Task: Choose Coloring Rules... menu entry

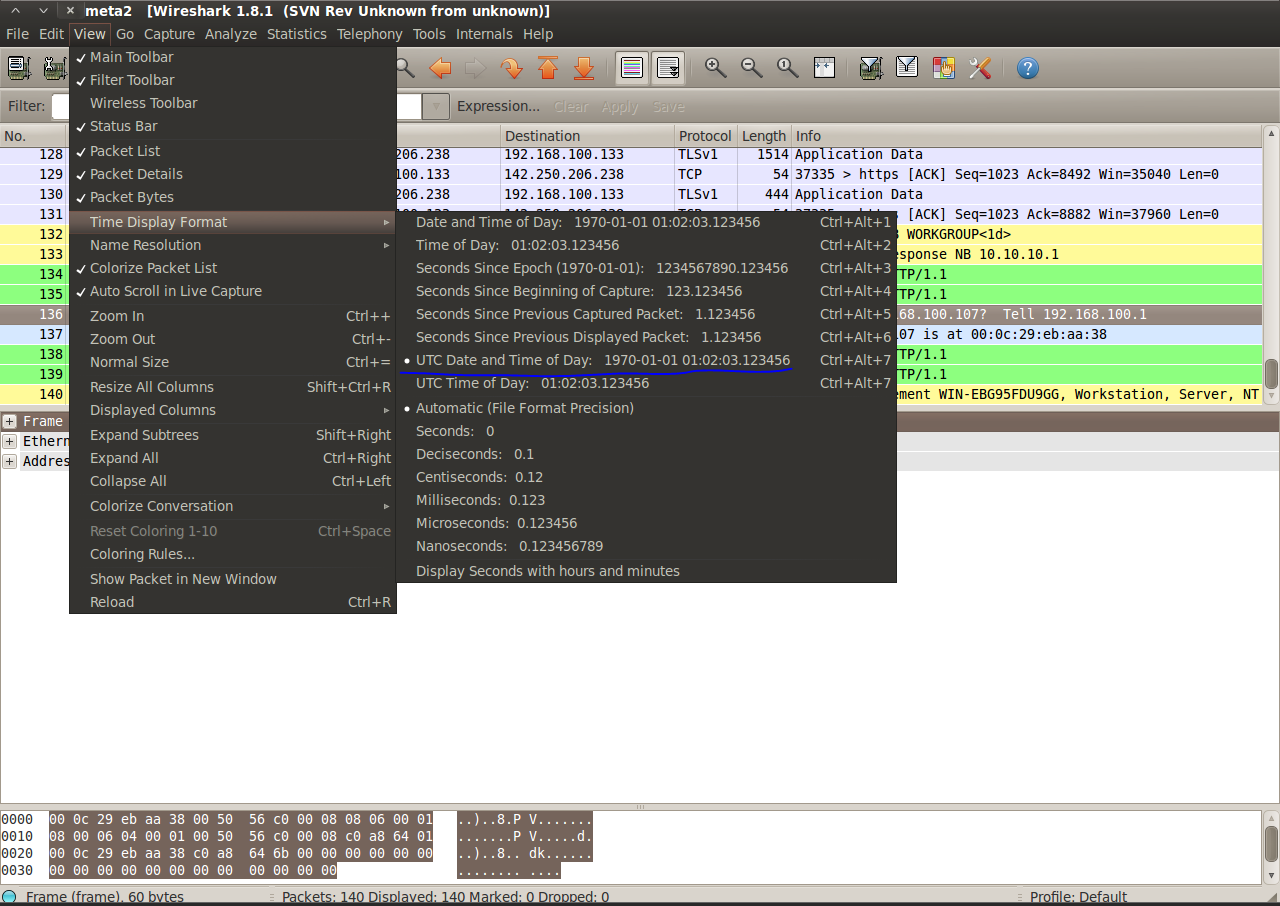Action: [233, 554]
